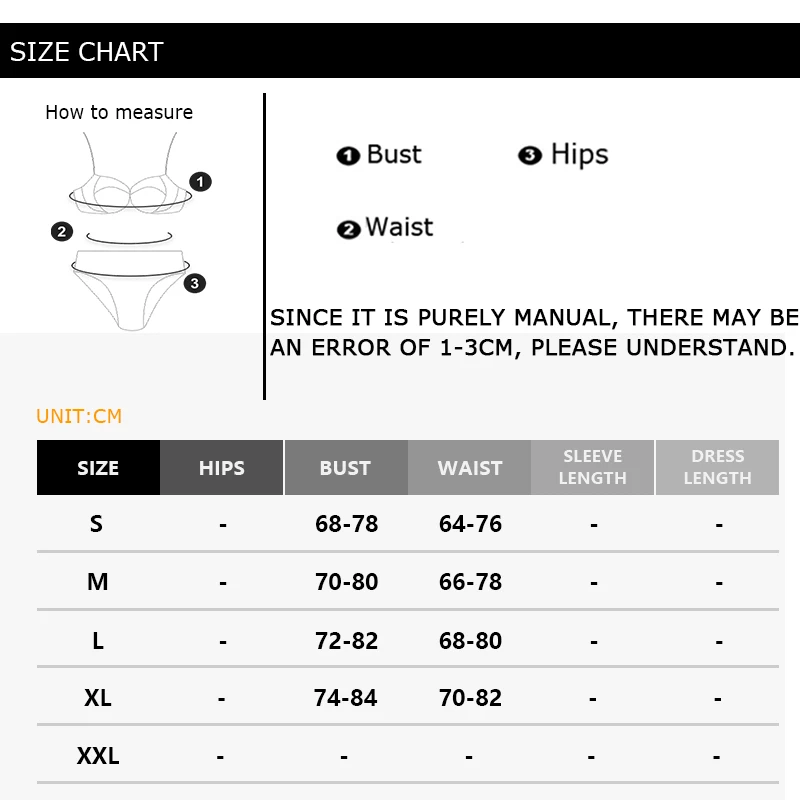Click the S size row label
The height and width of the screenshot is (800, 800).
[96, 524]
